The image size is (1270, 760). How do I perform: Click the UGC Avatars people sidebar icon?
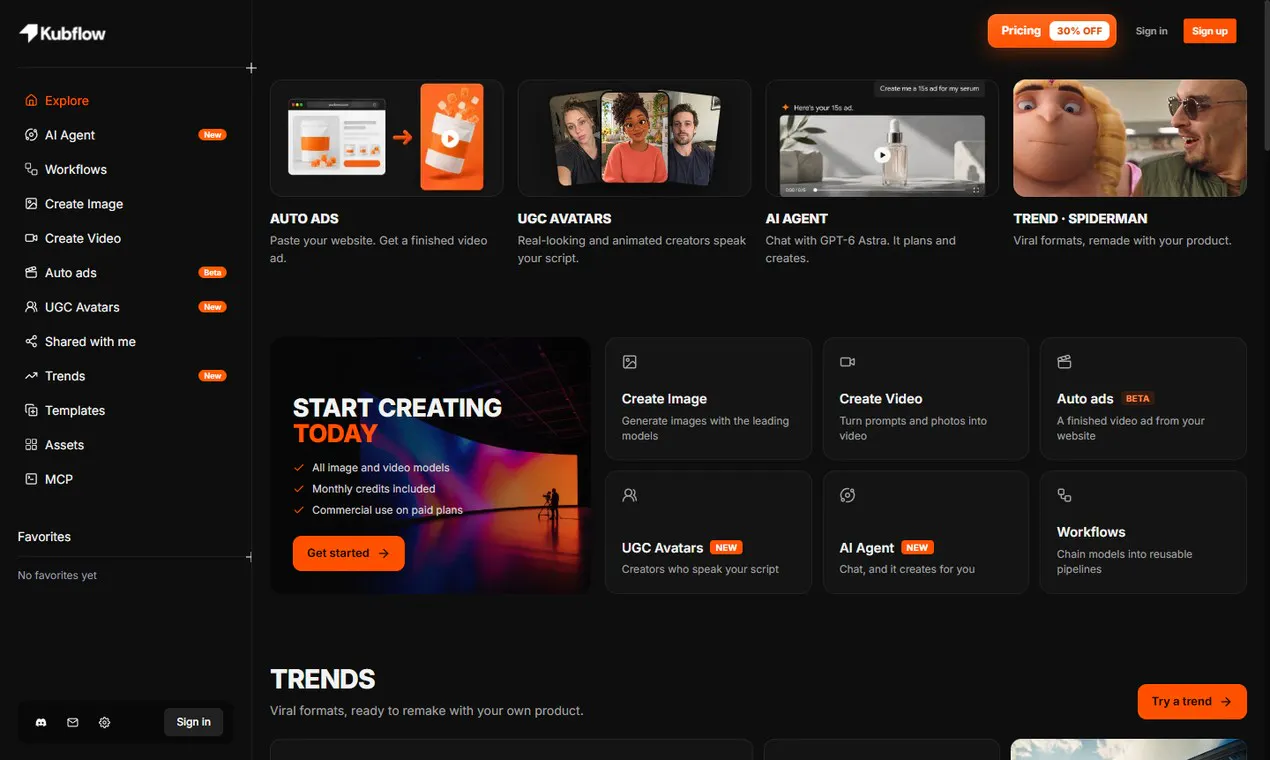(x=31, y=307)
